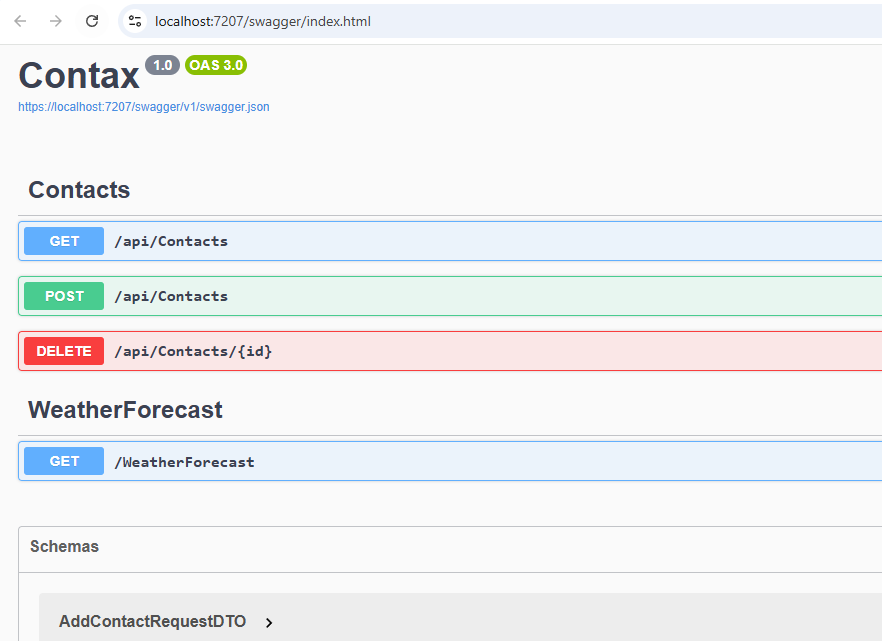Click the browser back arrow icon
The height and width of the screenshot is (641, 882).
pyautogui.click(x=20, y=21)
